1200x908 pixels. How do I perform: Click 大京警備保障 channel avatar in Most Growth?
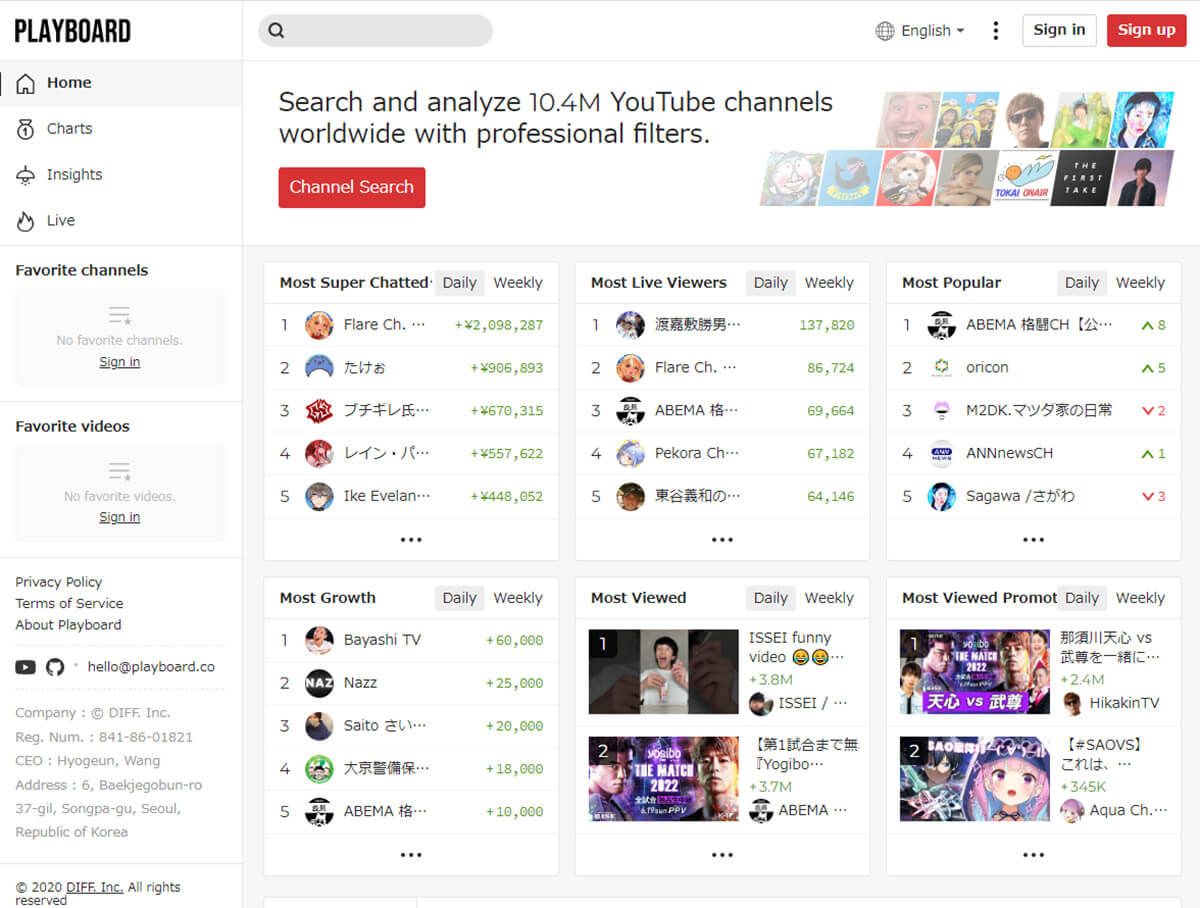point(319,768)
